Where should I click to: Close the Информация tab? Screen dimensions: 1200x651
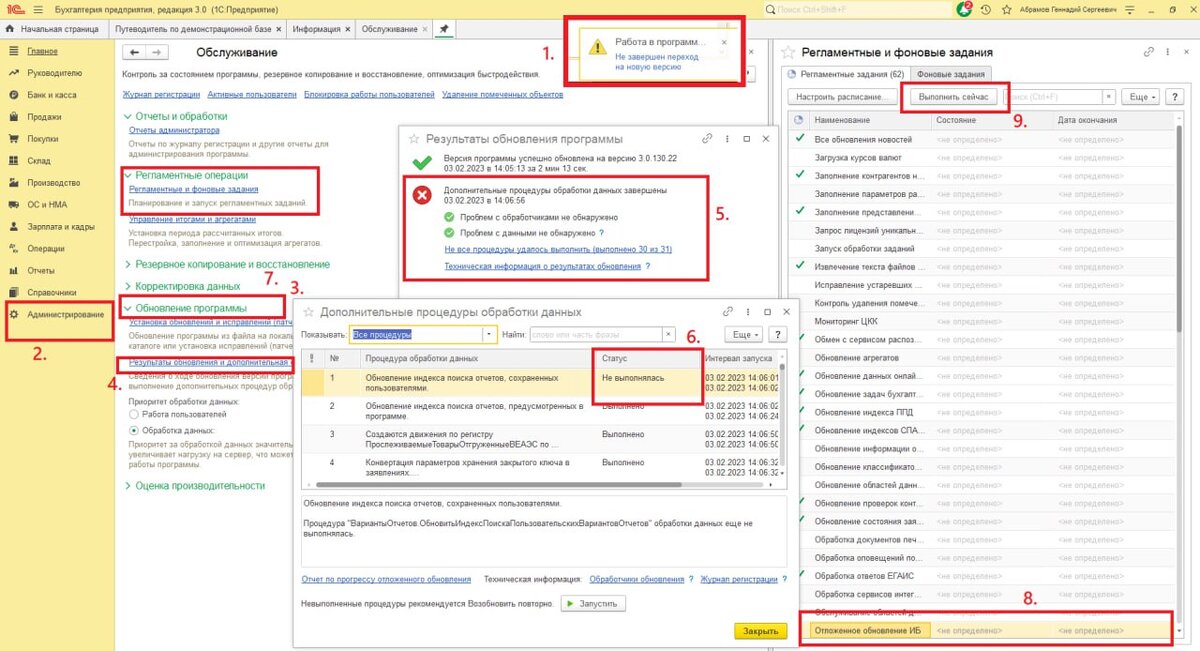click(x=347, y=30)
